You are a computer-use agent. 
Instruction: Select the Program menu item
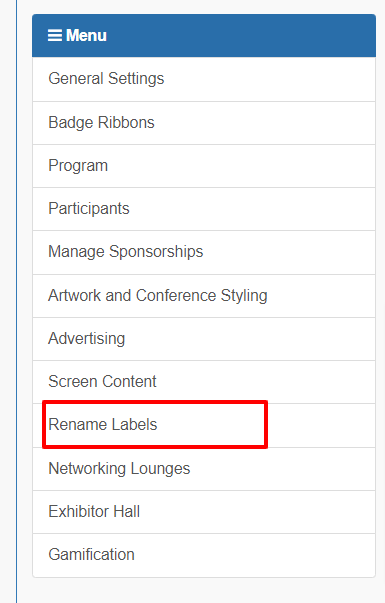tap(204, 166)
